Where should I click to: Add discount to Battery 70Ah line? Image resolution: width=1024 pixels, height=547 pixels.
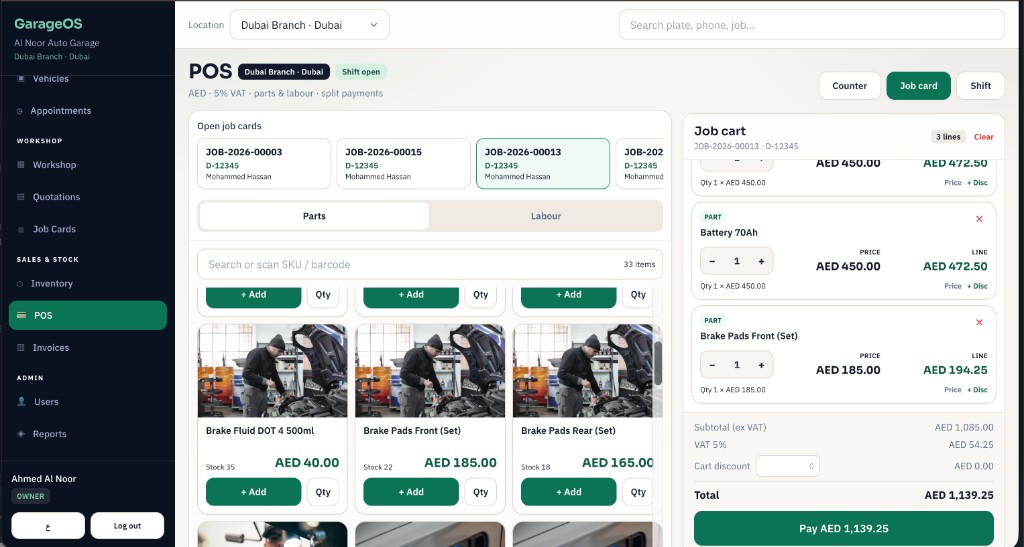coord(978,286)
